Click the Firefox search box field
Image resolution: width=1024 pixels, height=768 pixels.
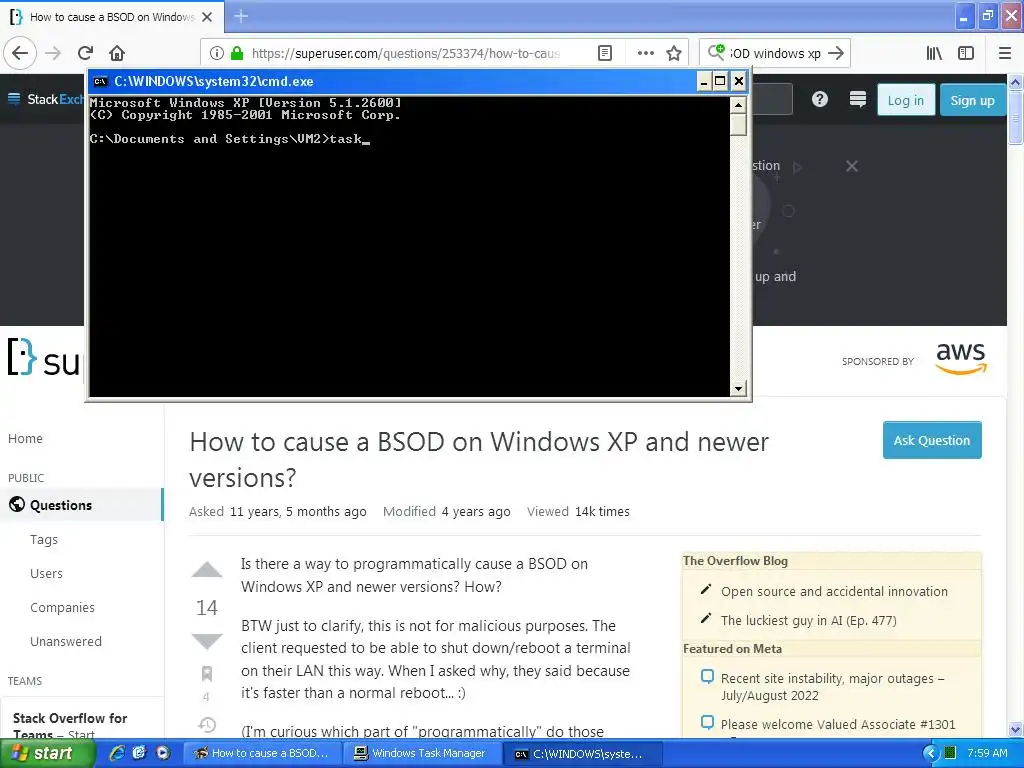[775, 53]
